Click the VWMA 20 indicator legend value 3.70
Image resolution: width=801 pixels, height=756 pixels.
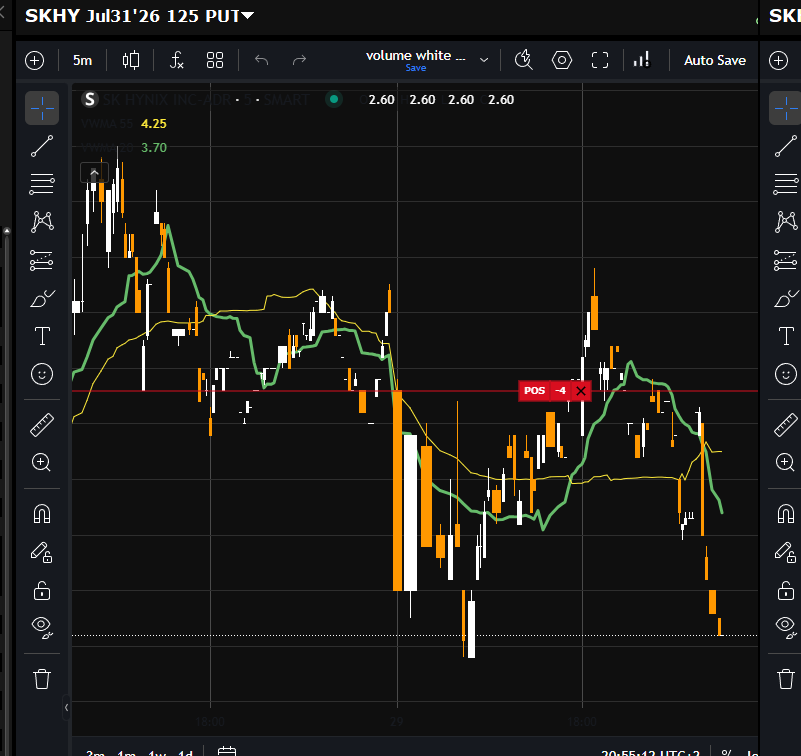(x=154, y=148)
